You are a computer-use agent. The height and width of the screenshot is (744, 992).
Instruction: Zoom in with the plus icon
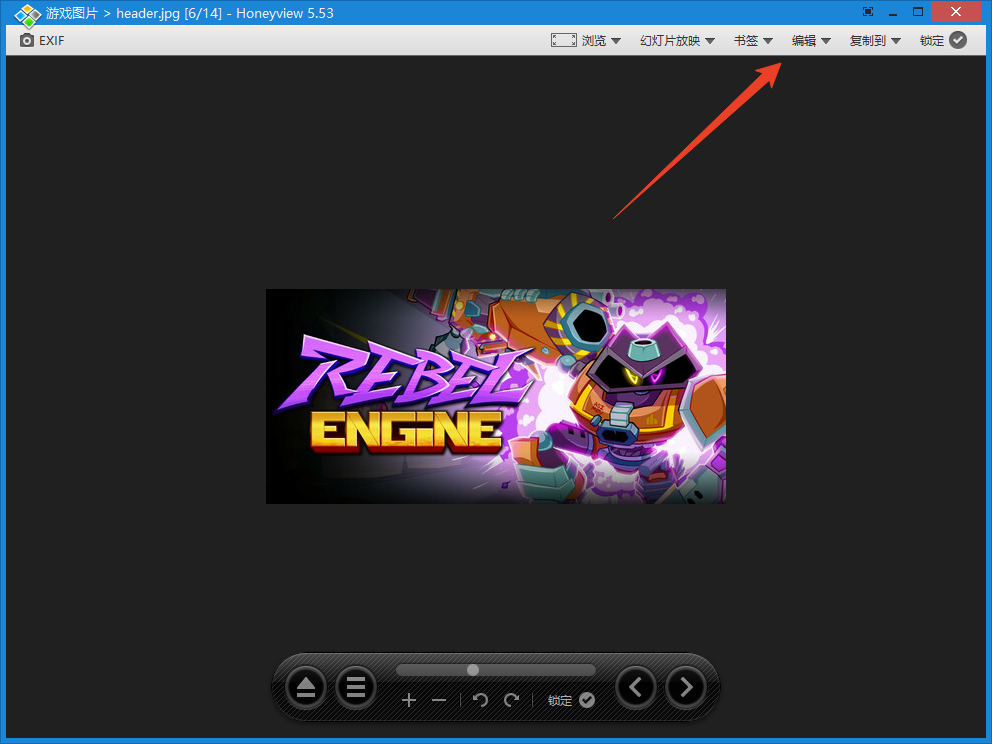pyautogui.click(x=409, y=700)
